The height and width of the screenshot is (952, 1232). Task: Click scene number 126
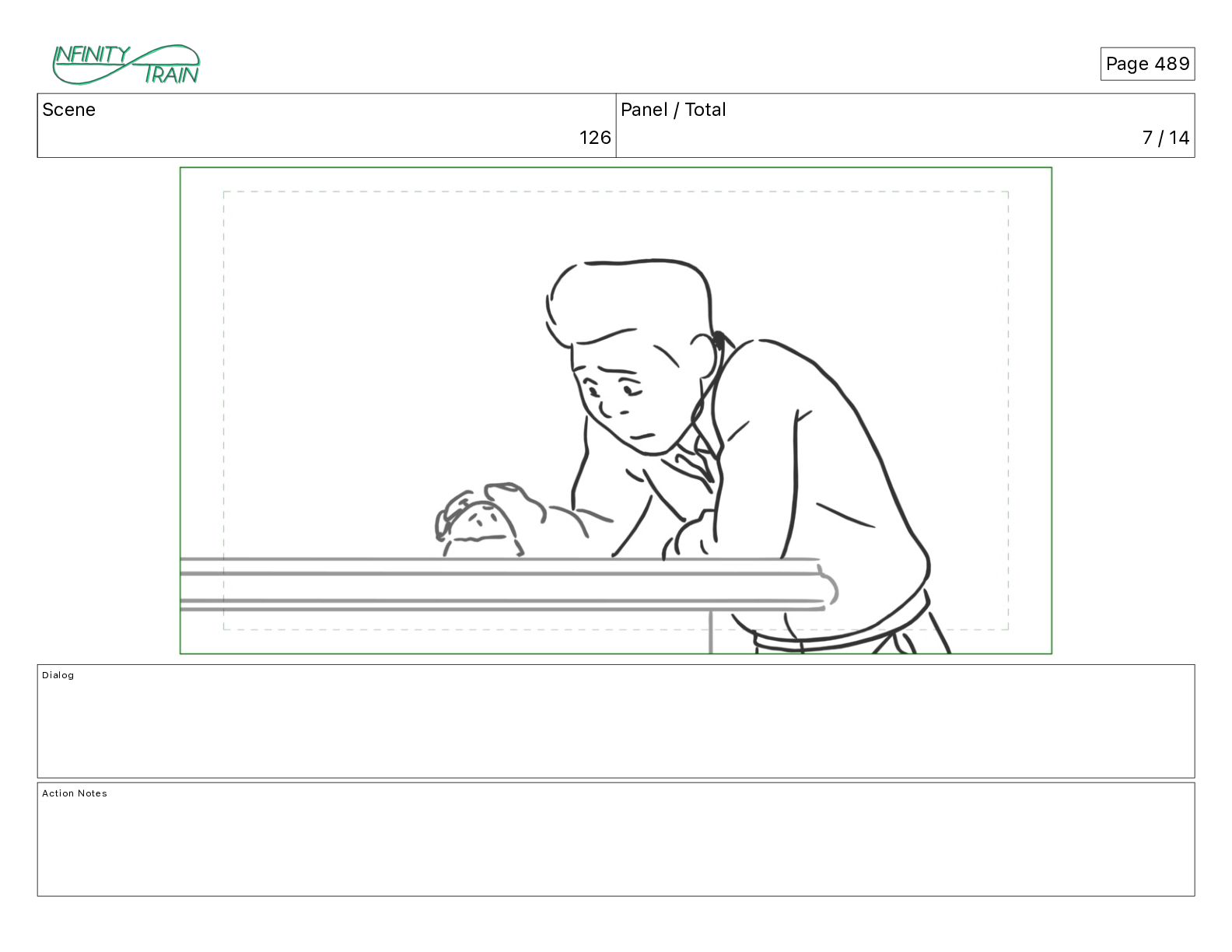595,138
